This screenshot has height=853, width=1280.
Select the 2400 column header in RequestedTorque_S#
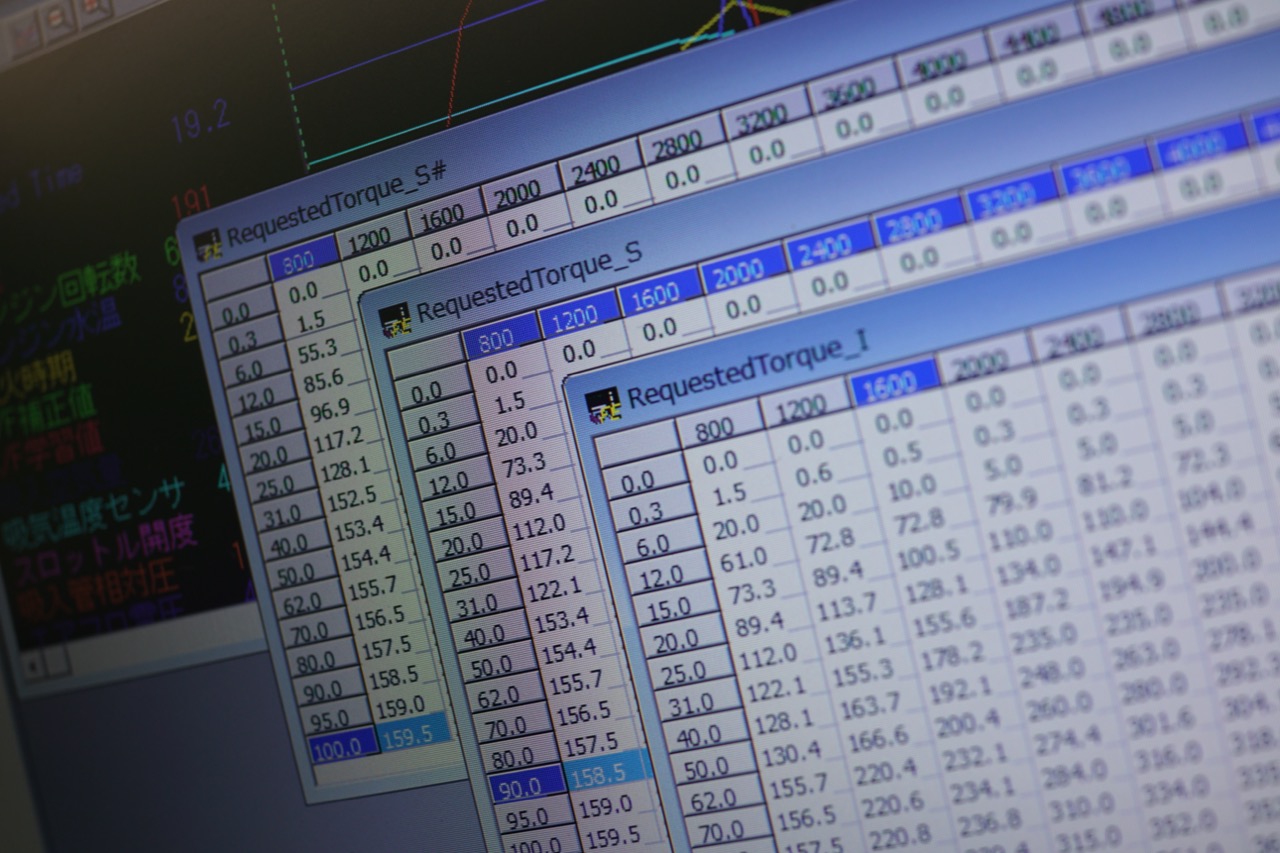pos(596,166)
